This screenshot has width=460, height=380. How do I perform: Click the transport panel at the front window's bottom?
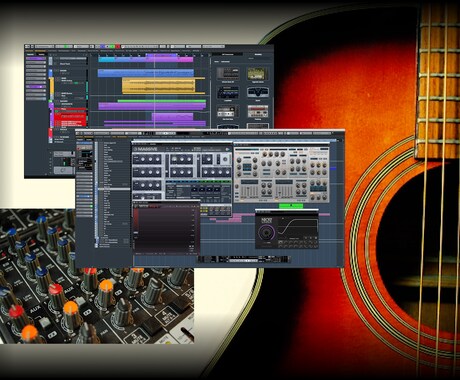click(x=244, y=259)
